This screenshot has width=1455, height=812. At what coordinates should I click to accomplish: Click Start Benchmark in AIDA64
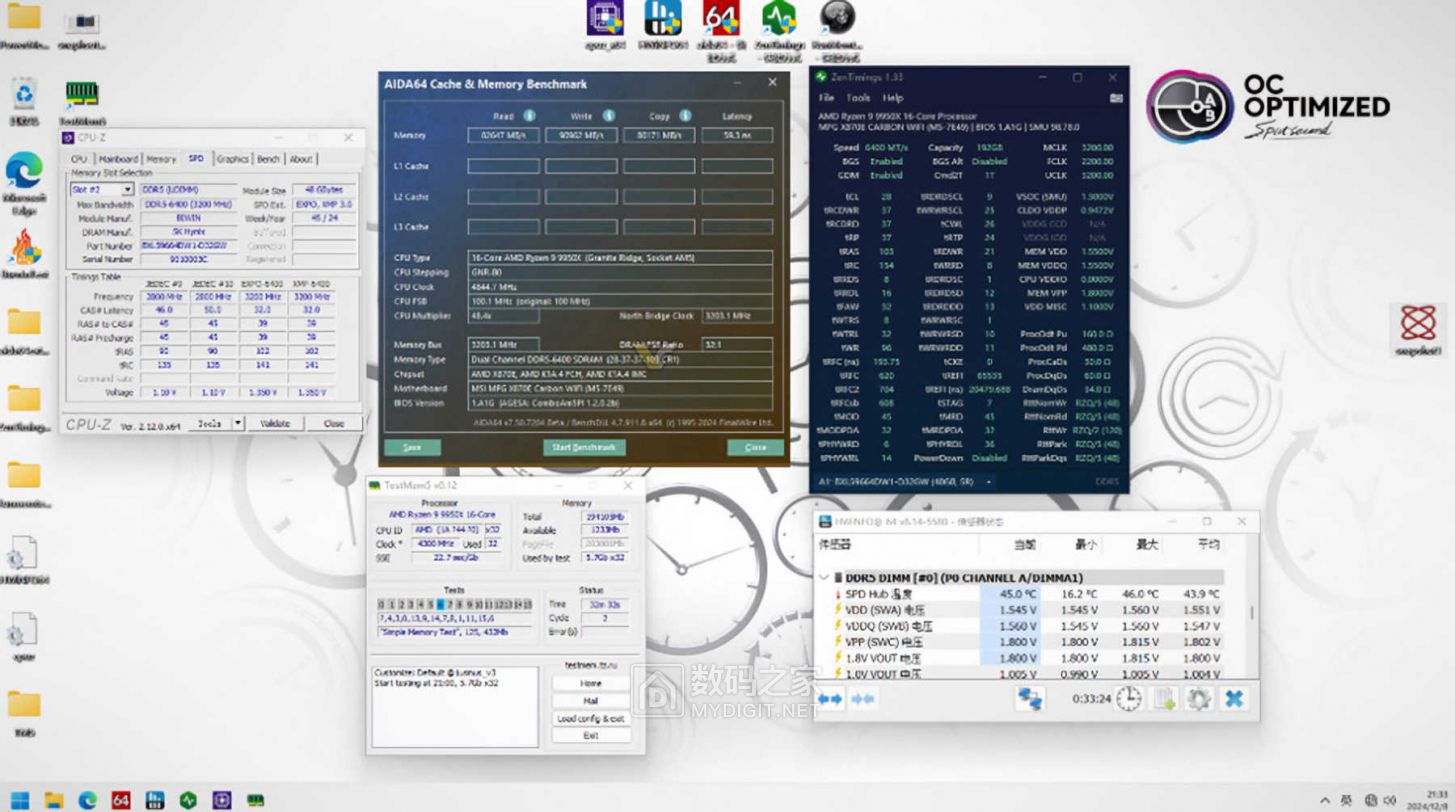[585, 447]
